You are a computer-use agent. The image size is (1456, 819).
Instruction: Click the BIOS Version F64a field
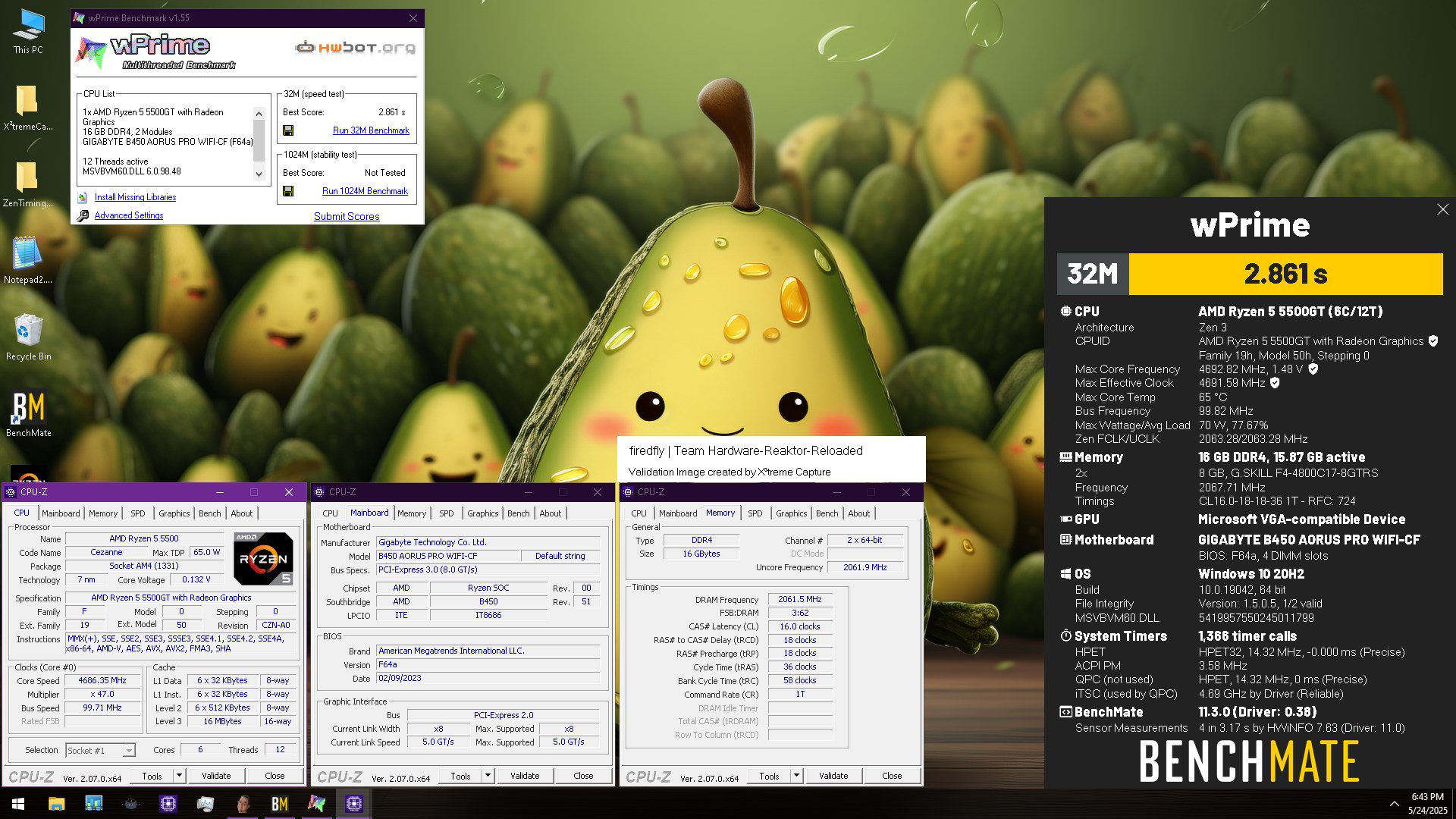(488, 664)
